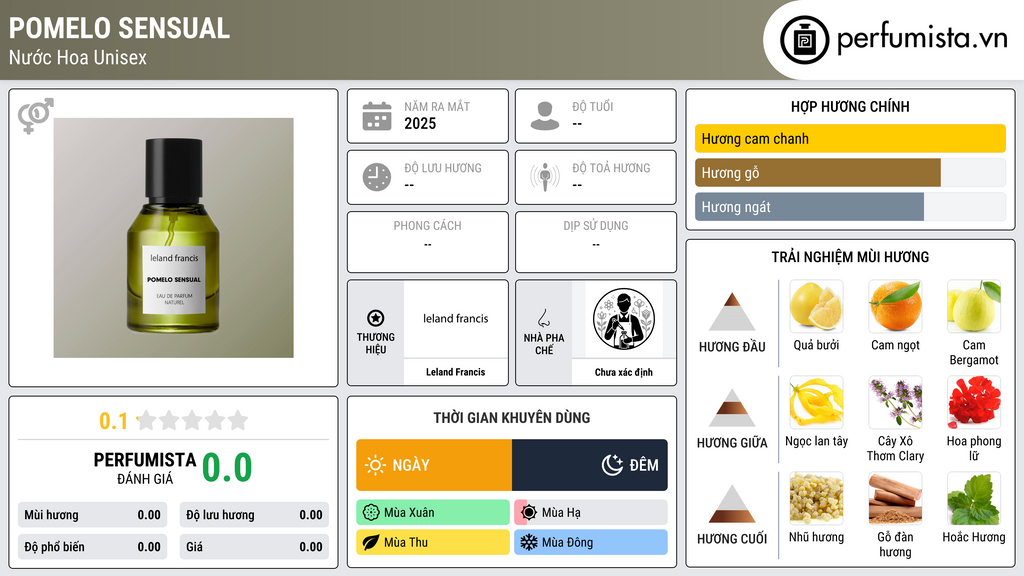Viewport: 1024px width, 576px height.
Task: Click the fifth rating star
Action: pyautogui.click(x=238, y=420)
